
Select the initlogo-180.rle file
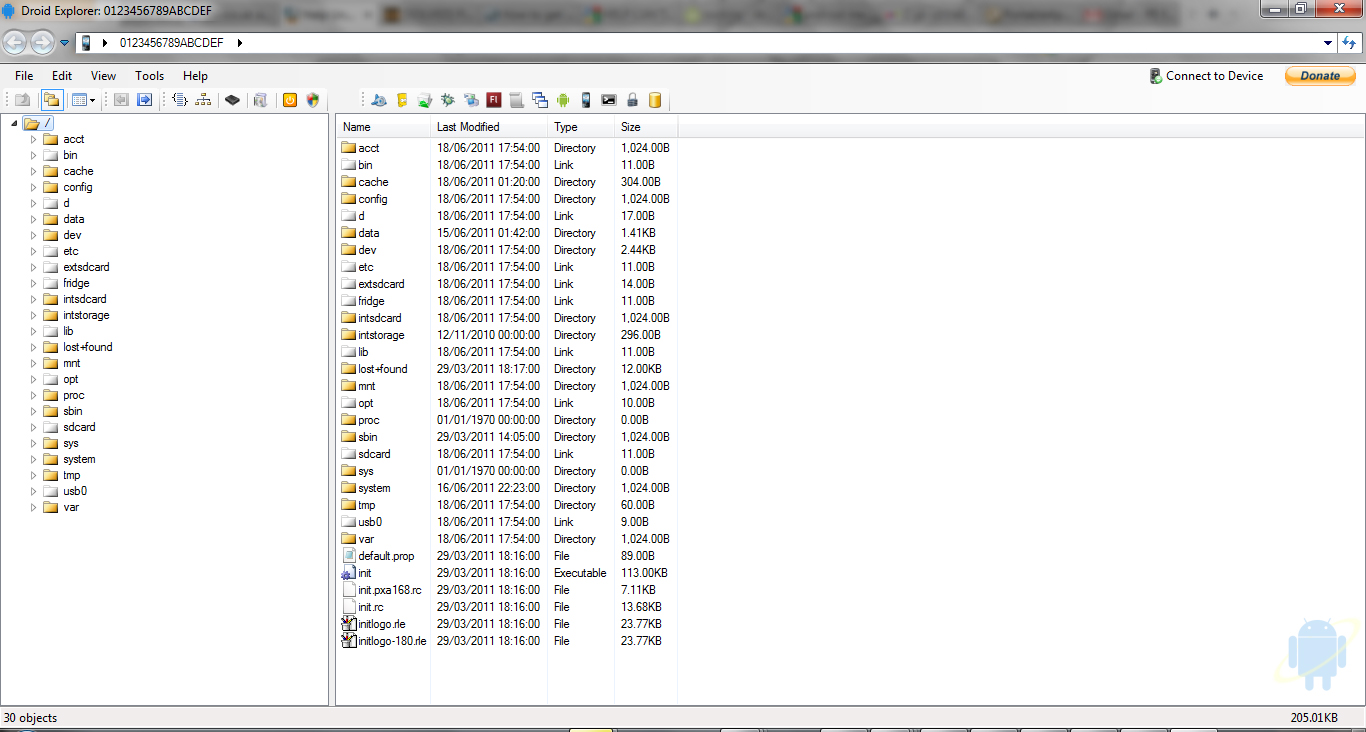pyautogui.click(x=392, y=641)
